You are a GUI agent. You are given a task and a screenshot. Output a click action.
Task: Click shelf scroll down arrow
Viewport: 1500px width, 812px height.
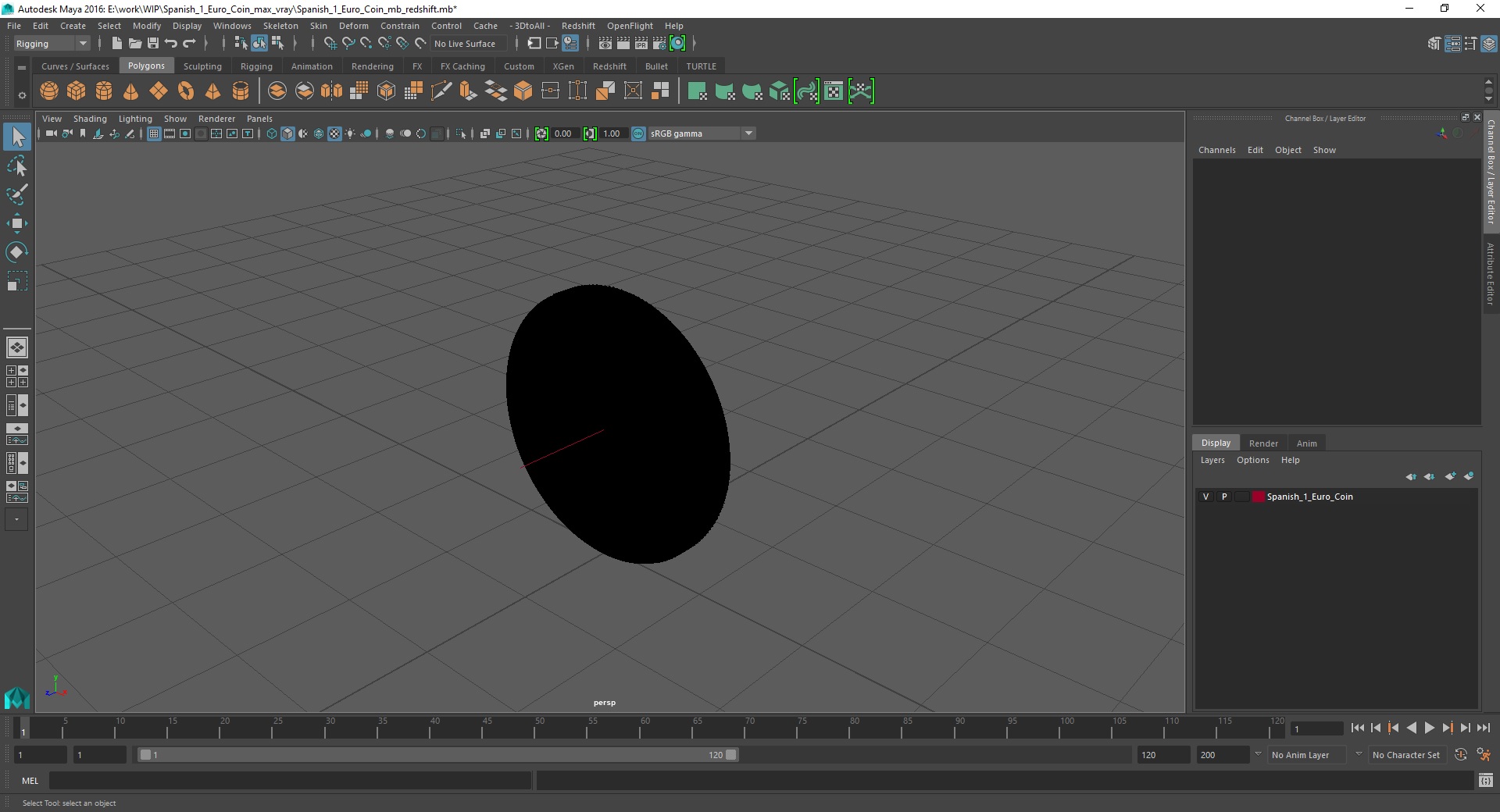coord(1488,99)
